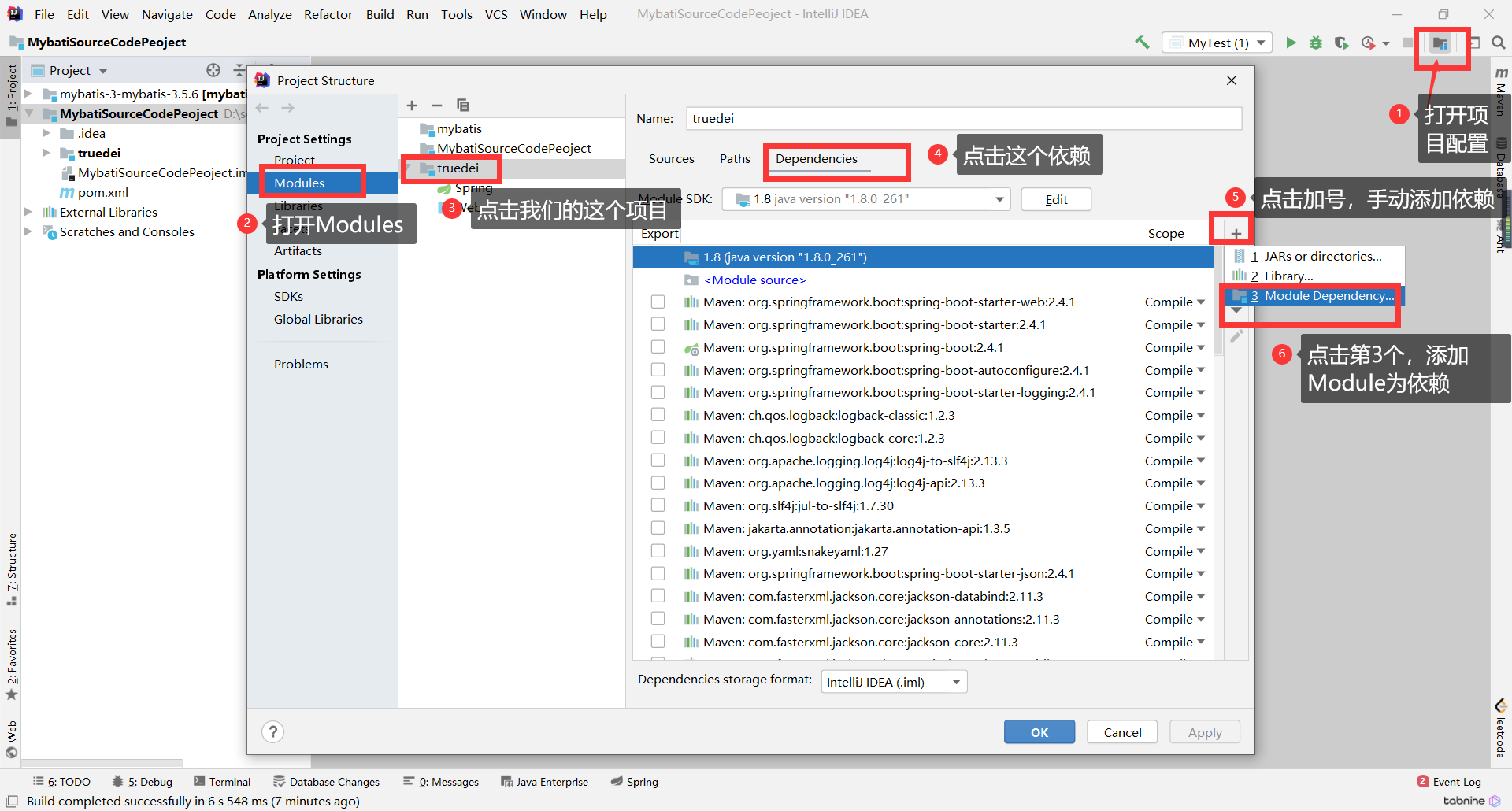The height and width of the screenshot is (811, 1512).
Task: Change scope of logback-core:1.2.3
Action: [1174, 438]
